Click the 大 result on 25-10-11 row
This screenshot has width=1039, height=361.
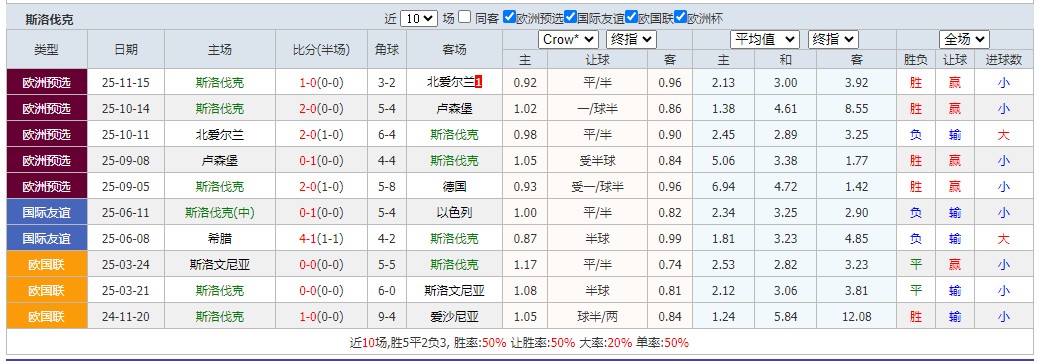1004,134
